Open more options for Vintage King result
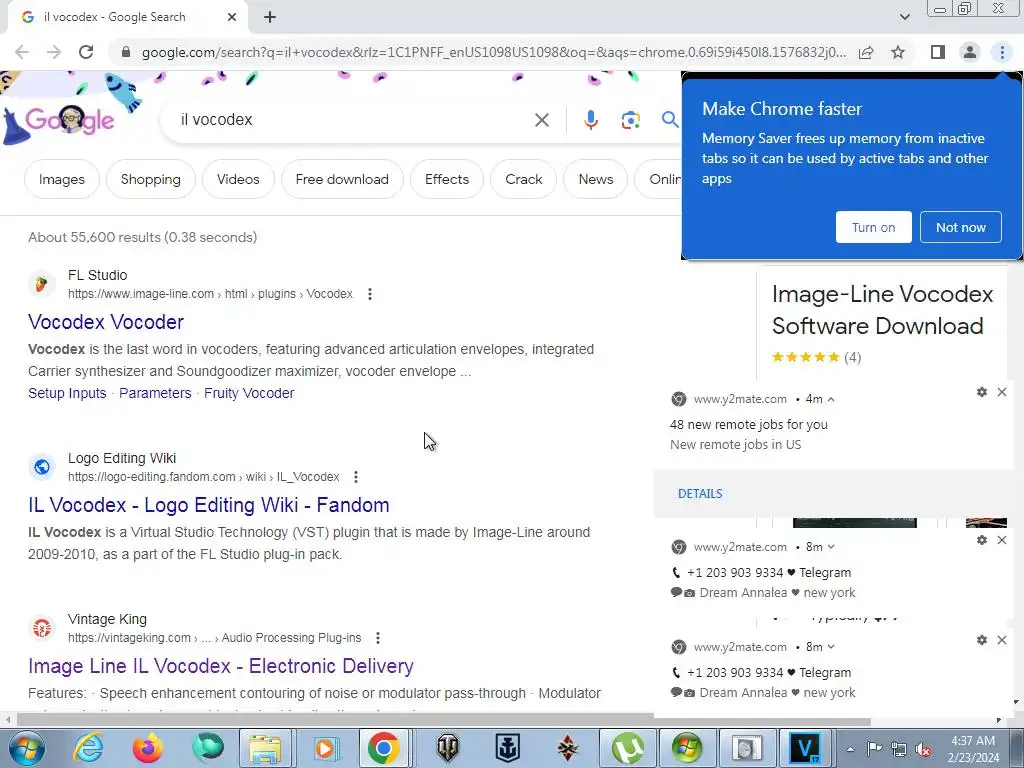 click(377, 637)
